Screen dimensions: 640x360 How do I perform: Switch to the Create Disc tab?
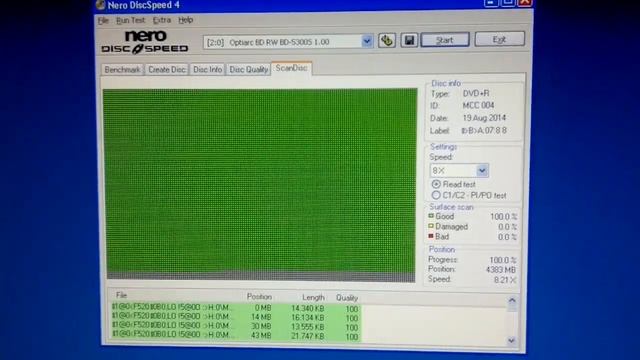click(167, 69)
